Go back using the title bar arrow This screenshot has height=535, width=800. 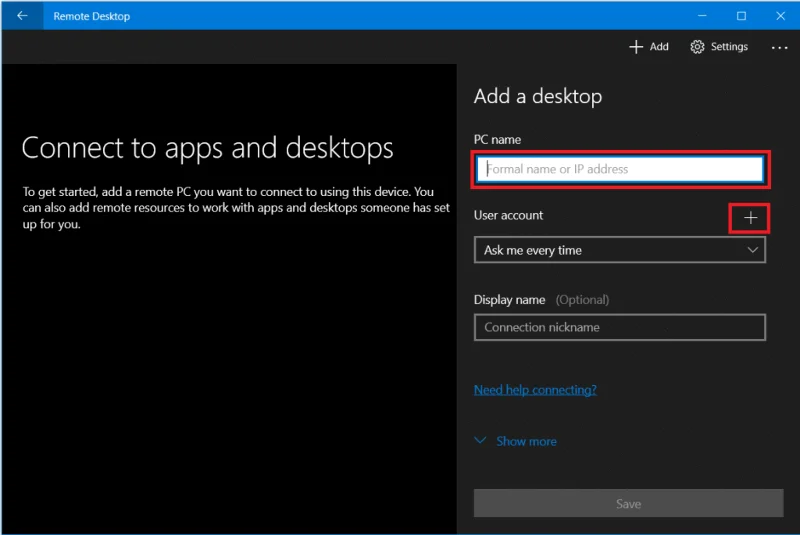pyautogui.click(x=22, y=16)
